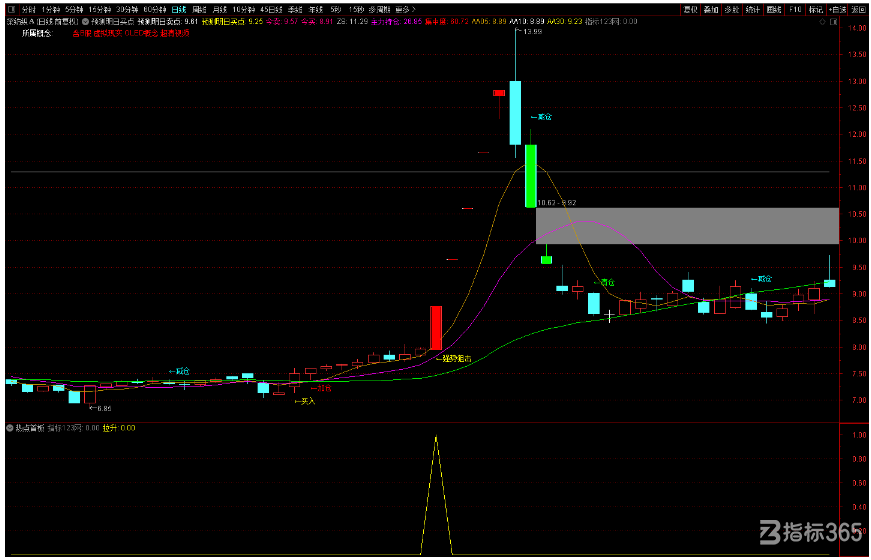
Task: Select the 30分钟 period tab
Action: pyautogui.click(x=127, y=9)
